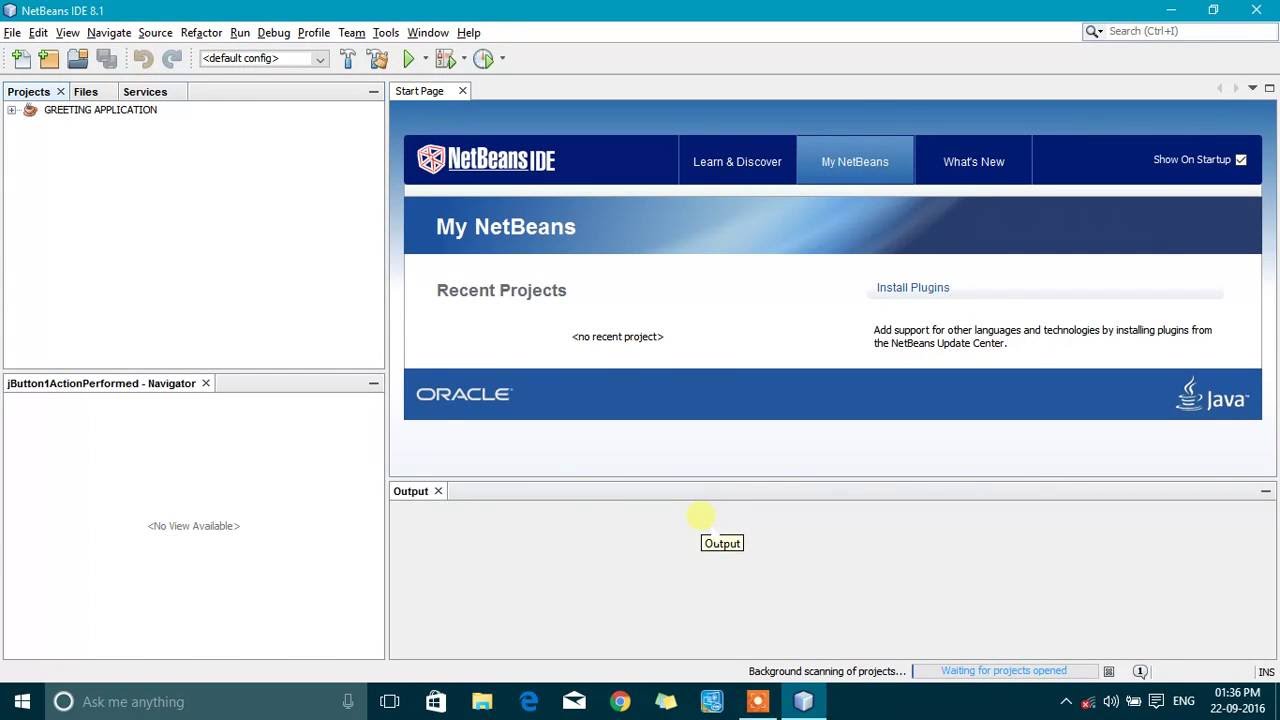Click the Build Project hammer icon
The width and height of the screenshot is (1280, 720).
pyautogui.click(x=348, y=59)
